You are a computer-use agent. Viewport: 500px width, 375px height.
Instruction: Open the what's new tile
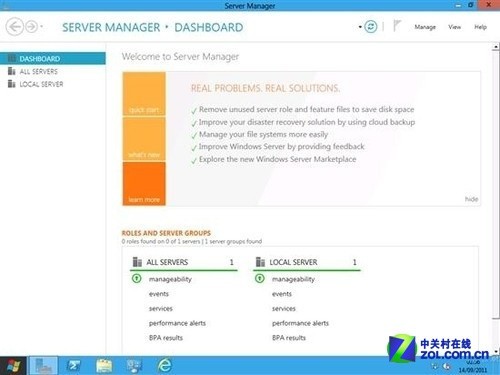[144, 139]
